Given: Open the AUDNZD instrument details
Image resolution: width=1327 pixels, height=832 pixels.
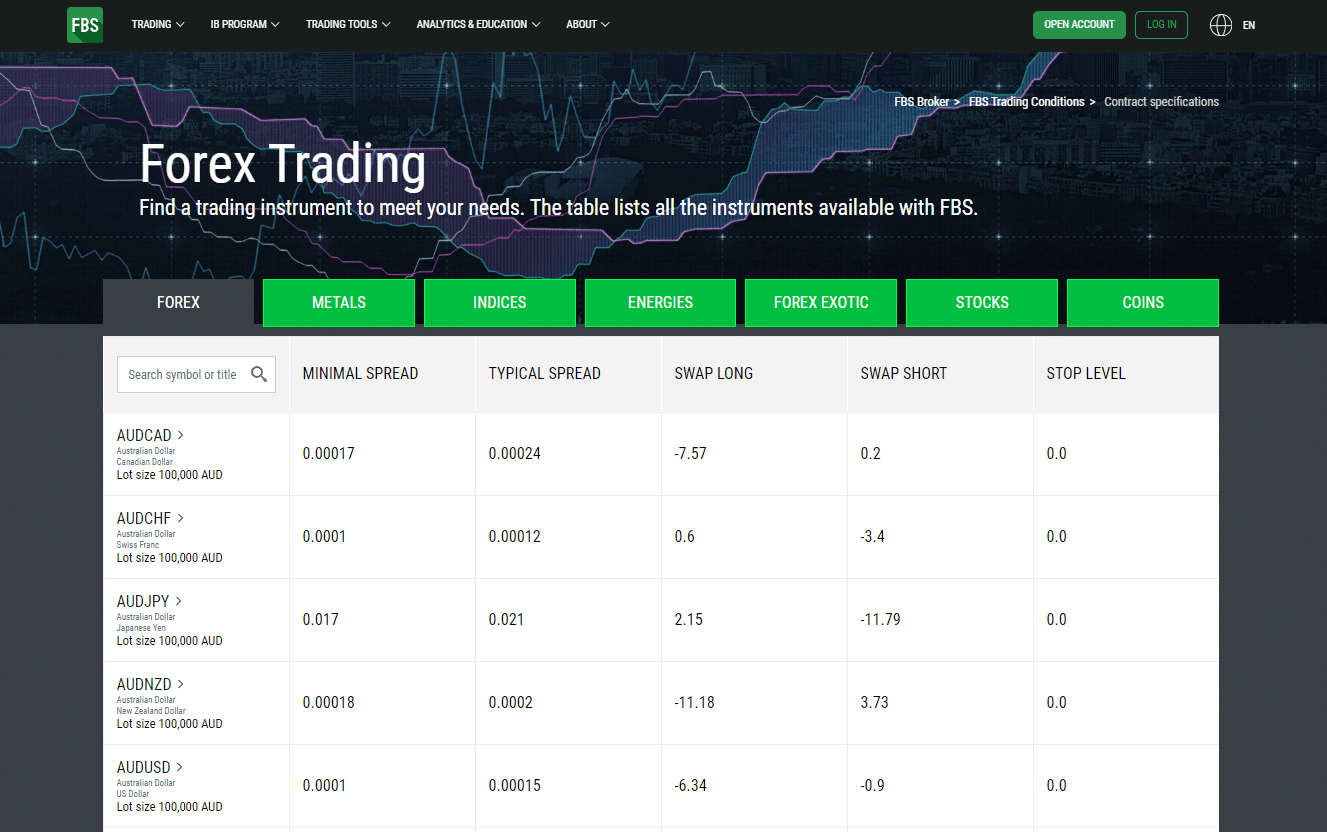Looking at the screenshot, I should tap(151, 684).
